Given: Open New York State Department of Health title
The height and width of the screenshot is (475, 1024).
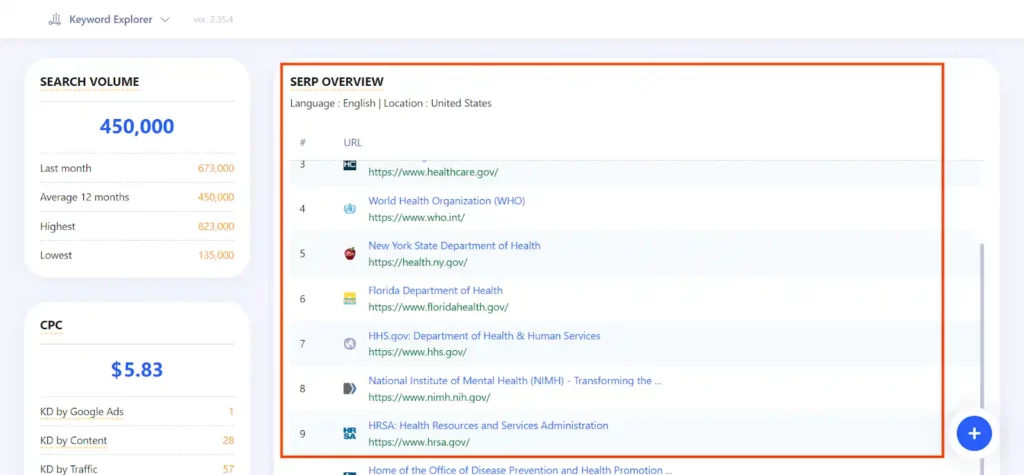Looking at the screenshot, I should point(455,246).
